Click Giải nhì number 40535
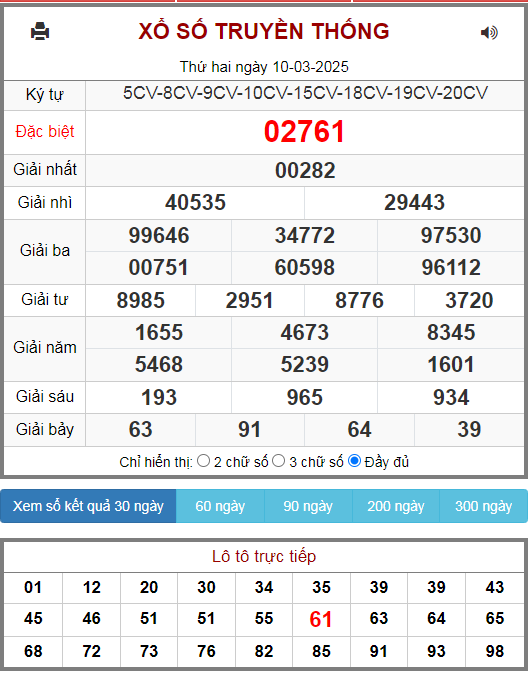 [x=195, y=202]
